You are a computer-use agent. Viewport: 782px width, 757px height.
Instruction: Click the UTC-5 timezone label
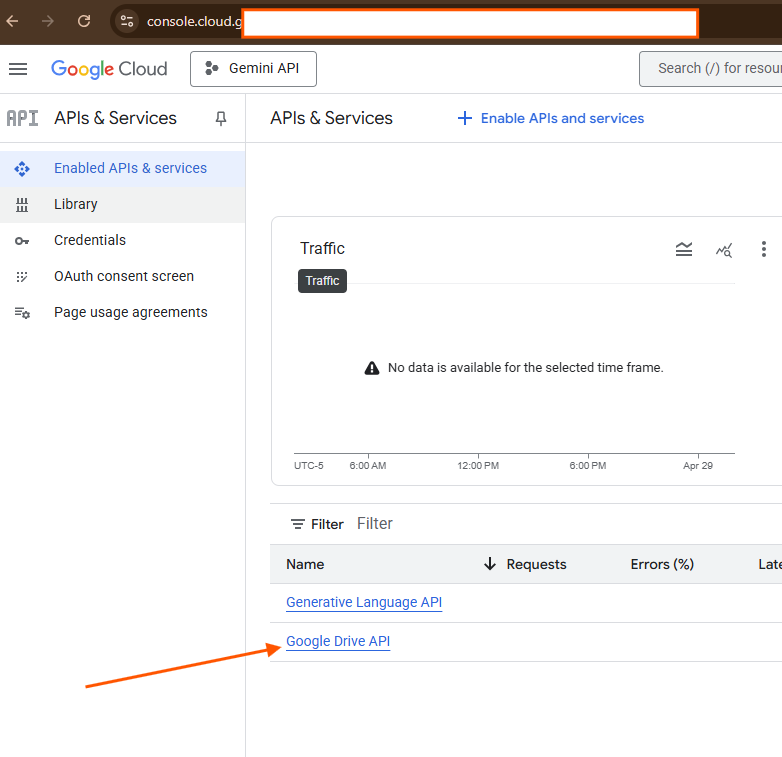click(x=309, y=466)
